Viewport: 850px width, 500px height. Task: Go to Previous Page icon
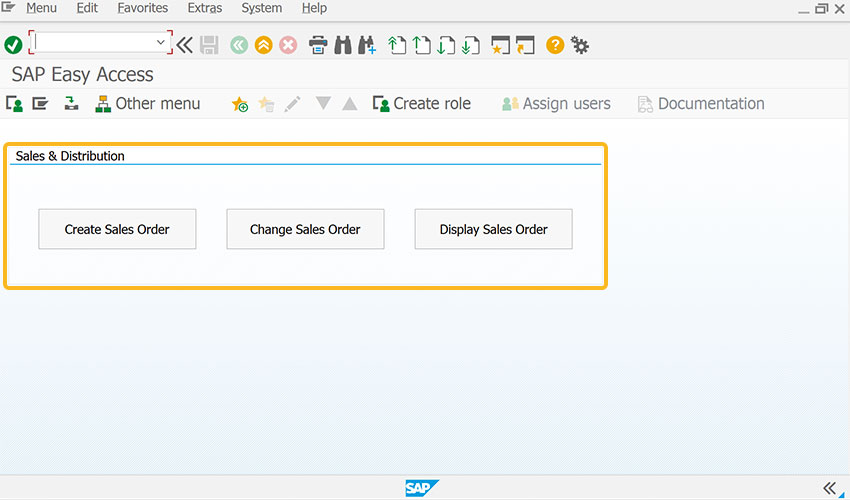click(421, 45)
